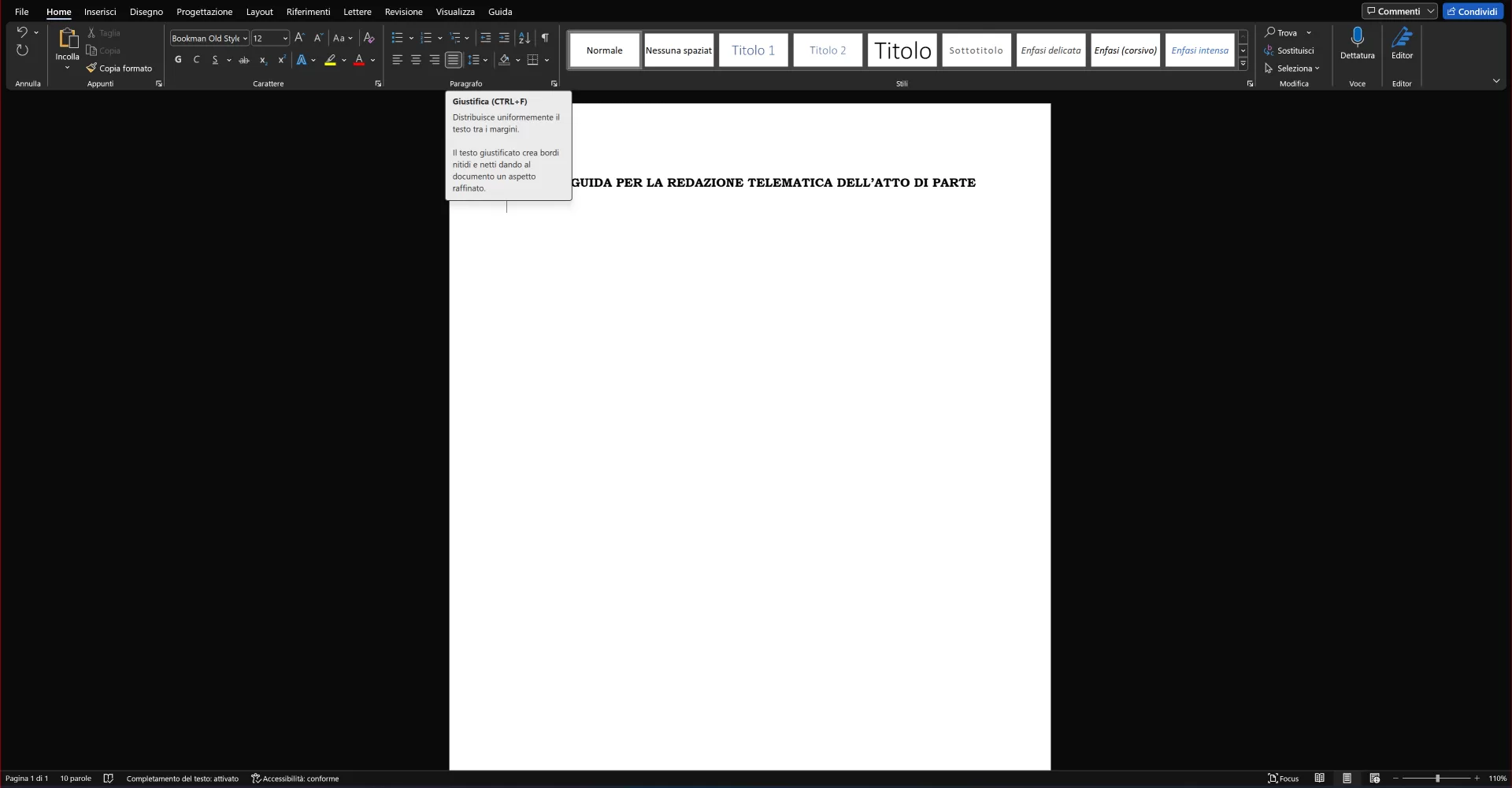Switch to Inserisci tab
Image resolution: width=1512 pixels, height=788 pixels.
[100, 12]
